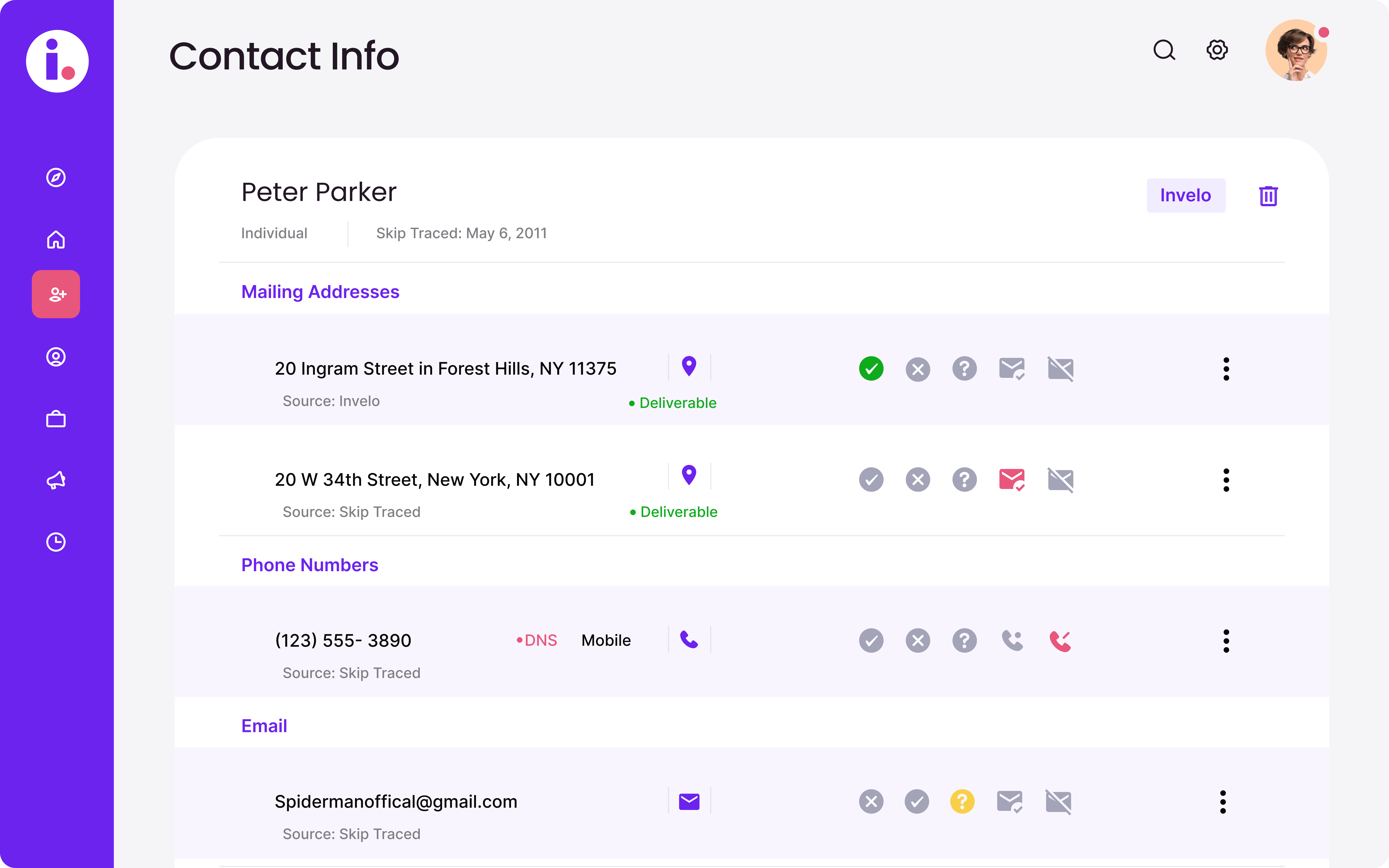Click purple envelope icon beside Spidermanoffical email
The height and width of the screenshot is (868, 1389).
point(689,801)
